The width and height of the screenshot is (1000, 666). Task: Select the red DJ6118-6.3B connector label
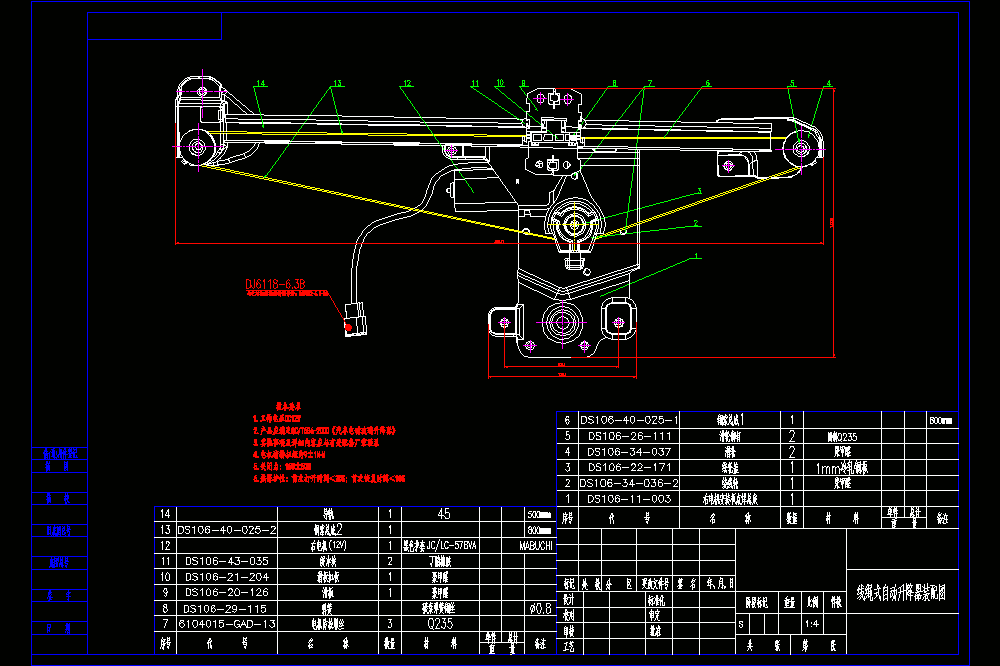click(x=276, y=285)
